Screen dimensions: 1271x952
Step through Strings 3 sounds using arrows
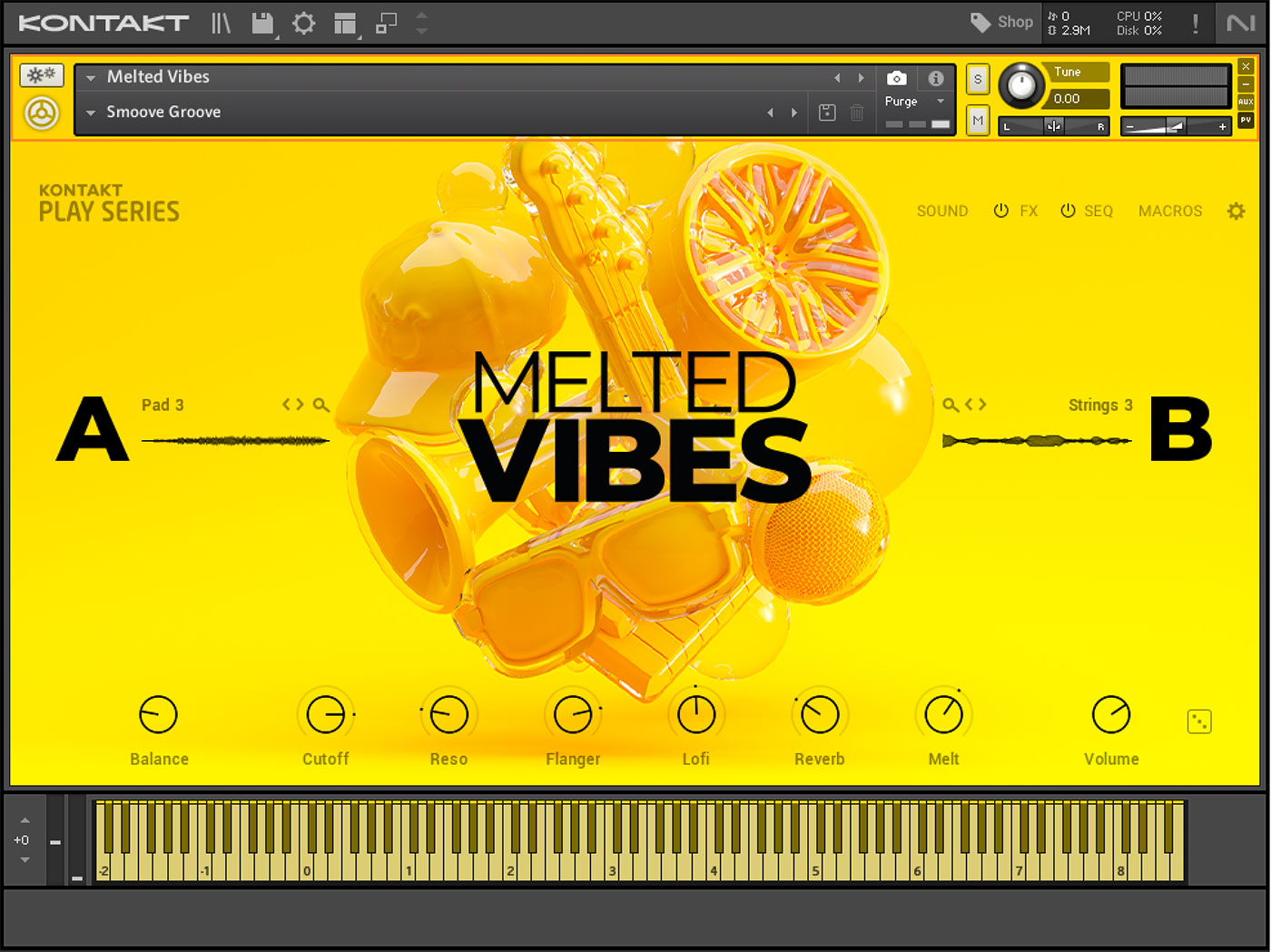pos(976,405)
